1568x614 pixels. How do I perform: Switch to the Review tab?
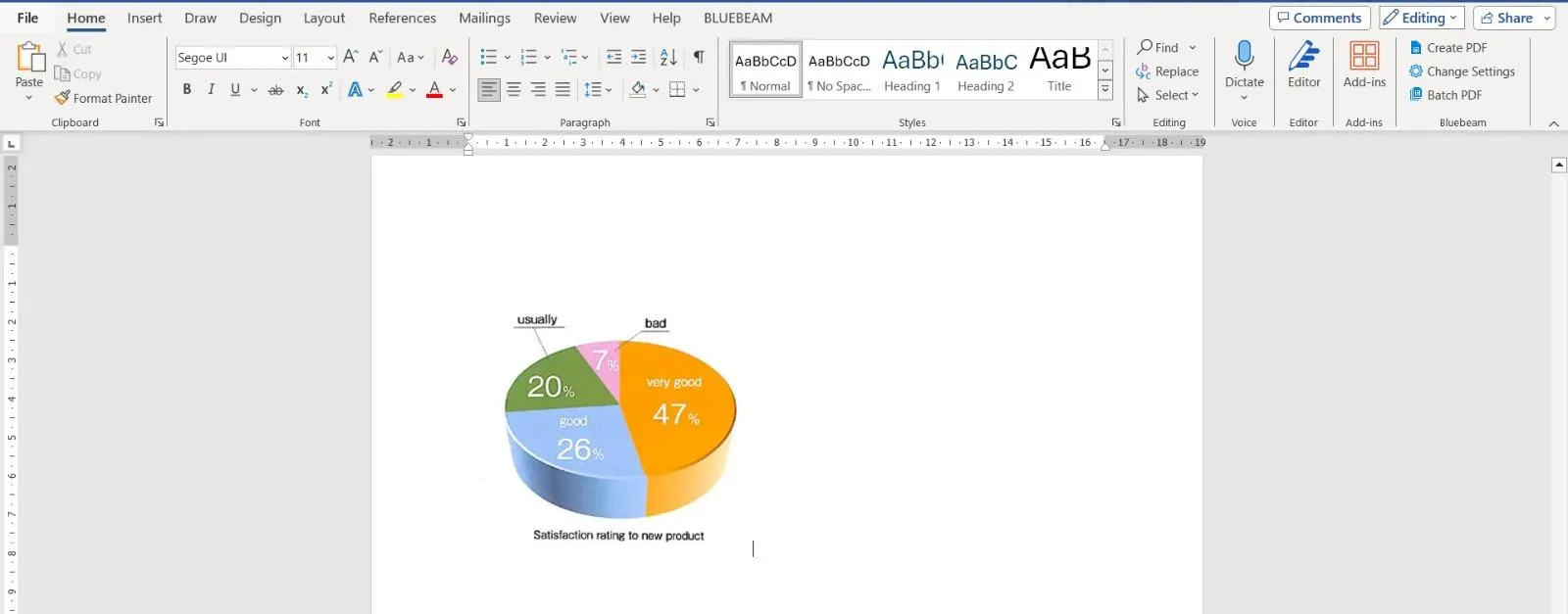click(555, 18)
